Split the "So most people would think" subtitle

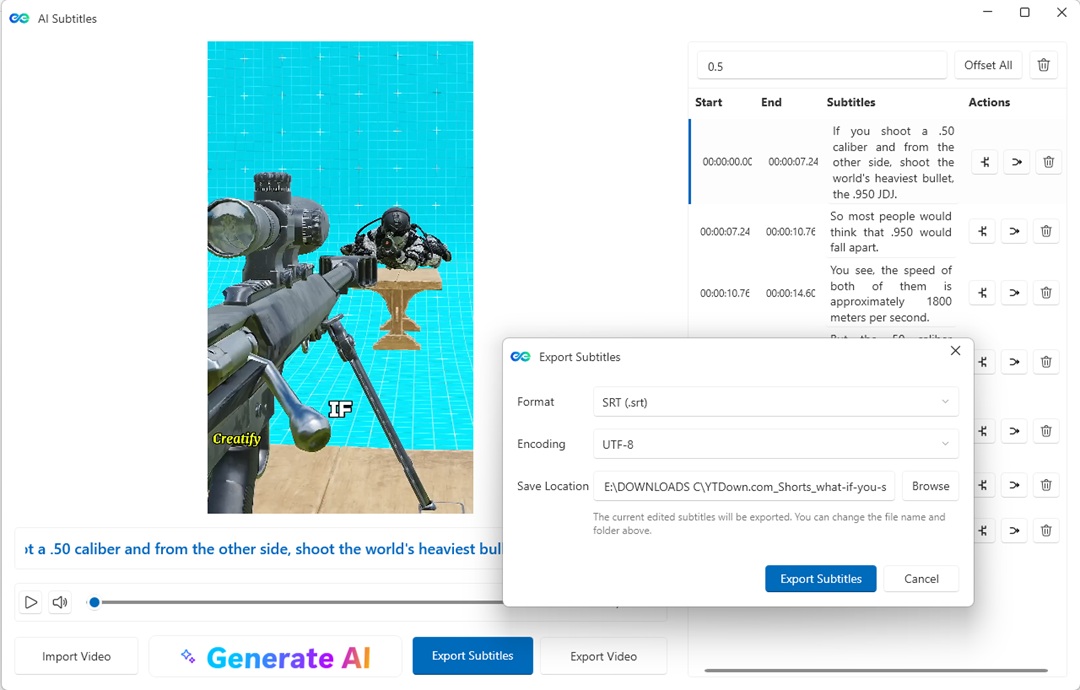(982, 231)
